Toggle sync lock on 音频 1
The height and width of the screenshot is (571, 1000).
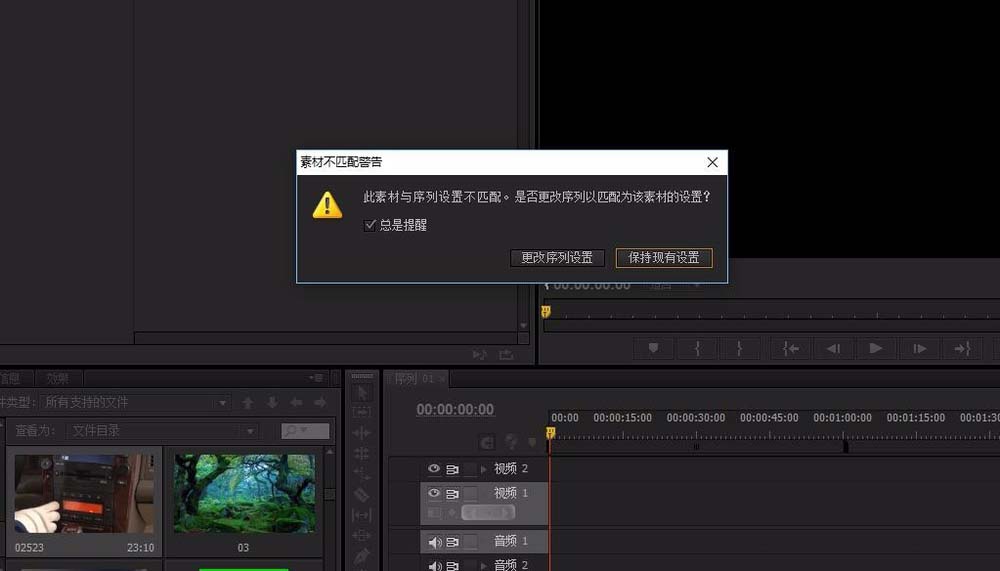click(452, 542)
